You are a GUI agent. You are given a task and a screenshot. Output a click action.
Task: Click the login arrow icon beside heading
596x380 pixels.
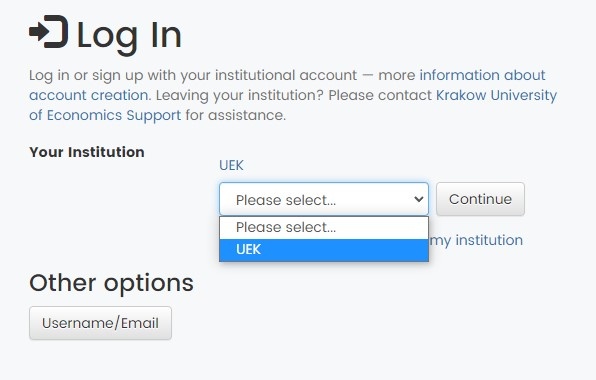pos(49,32)
